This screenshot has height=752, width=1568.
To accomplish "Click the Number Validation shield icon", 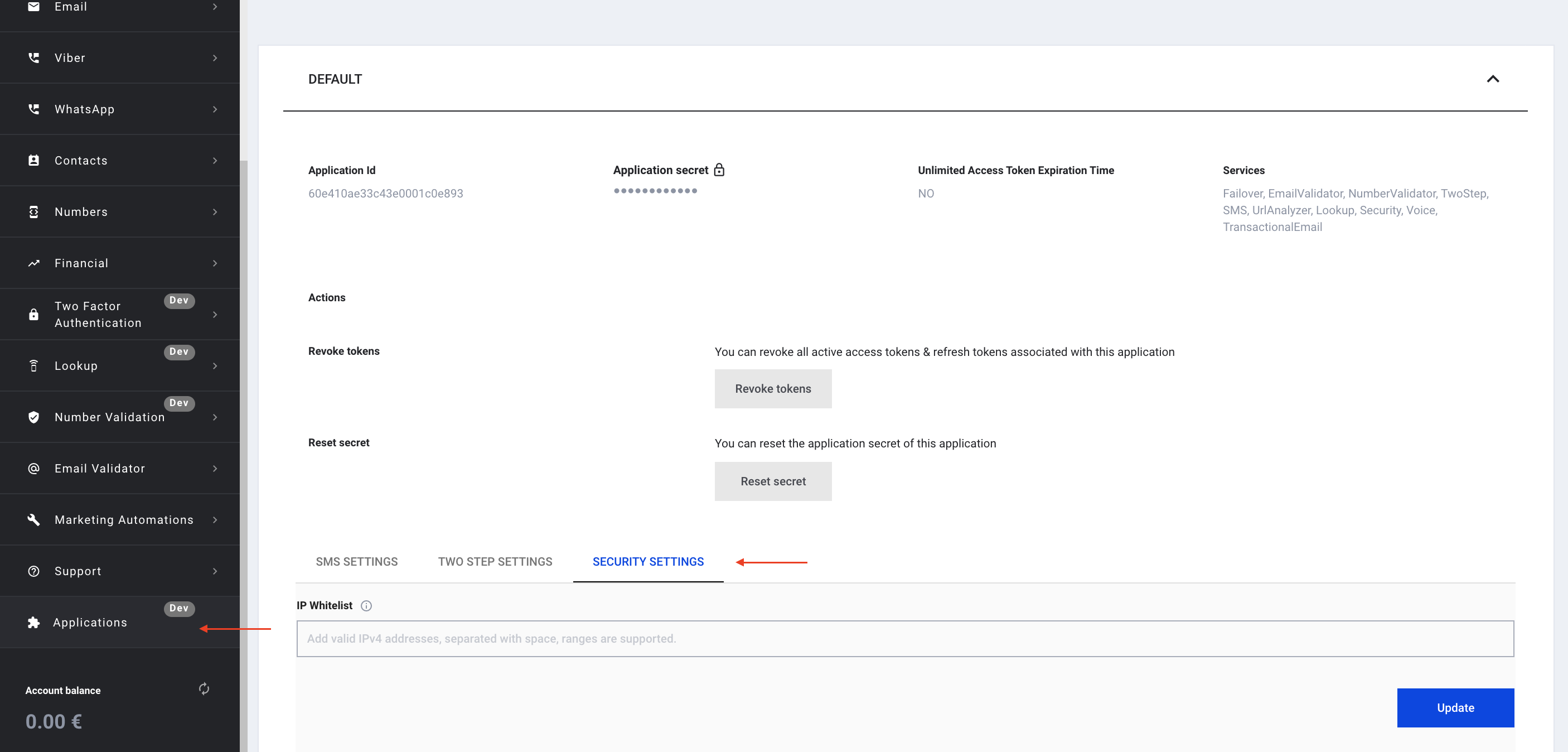I will click(x=34, y=417).
